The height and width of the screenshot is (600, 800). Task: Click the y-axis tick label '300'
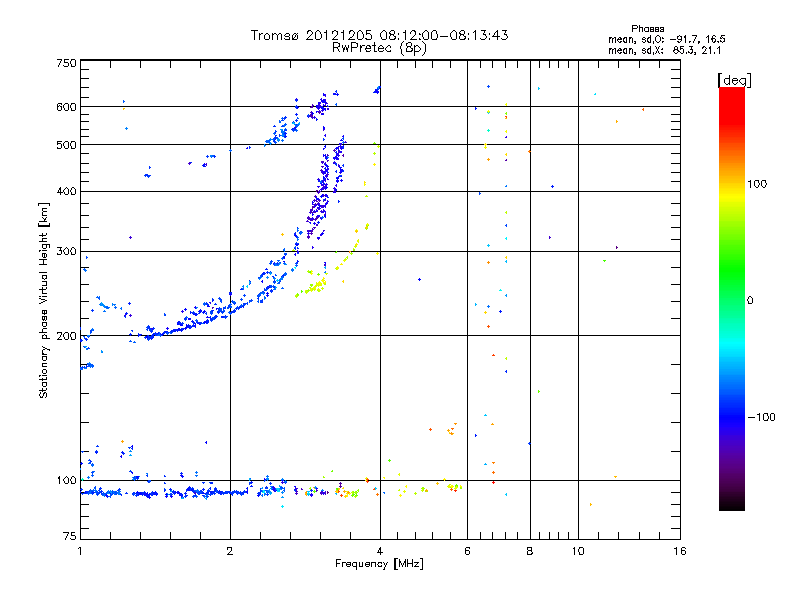tap(66, 251)
